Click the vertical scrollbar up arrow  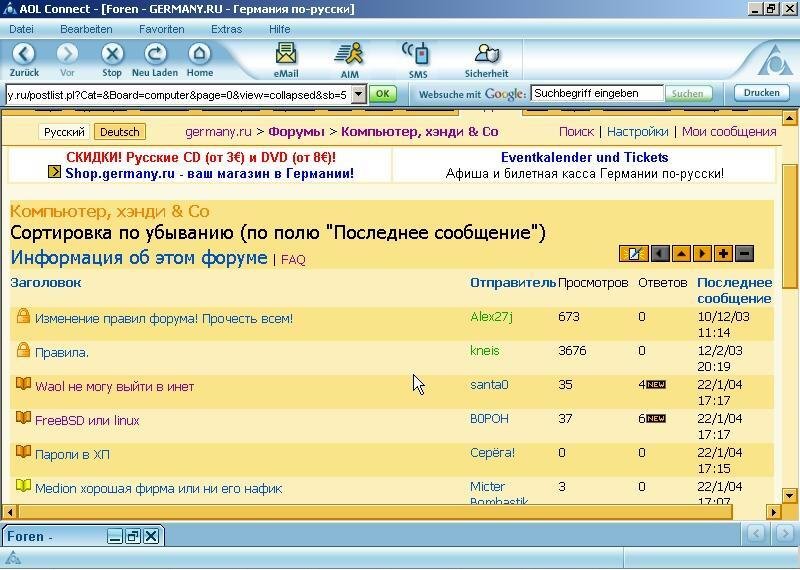(x=789, y=118)
